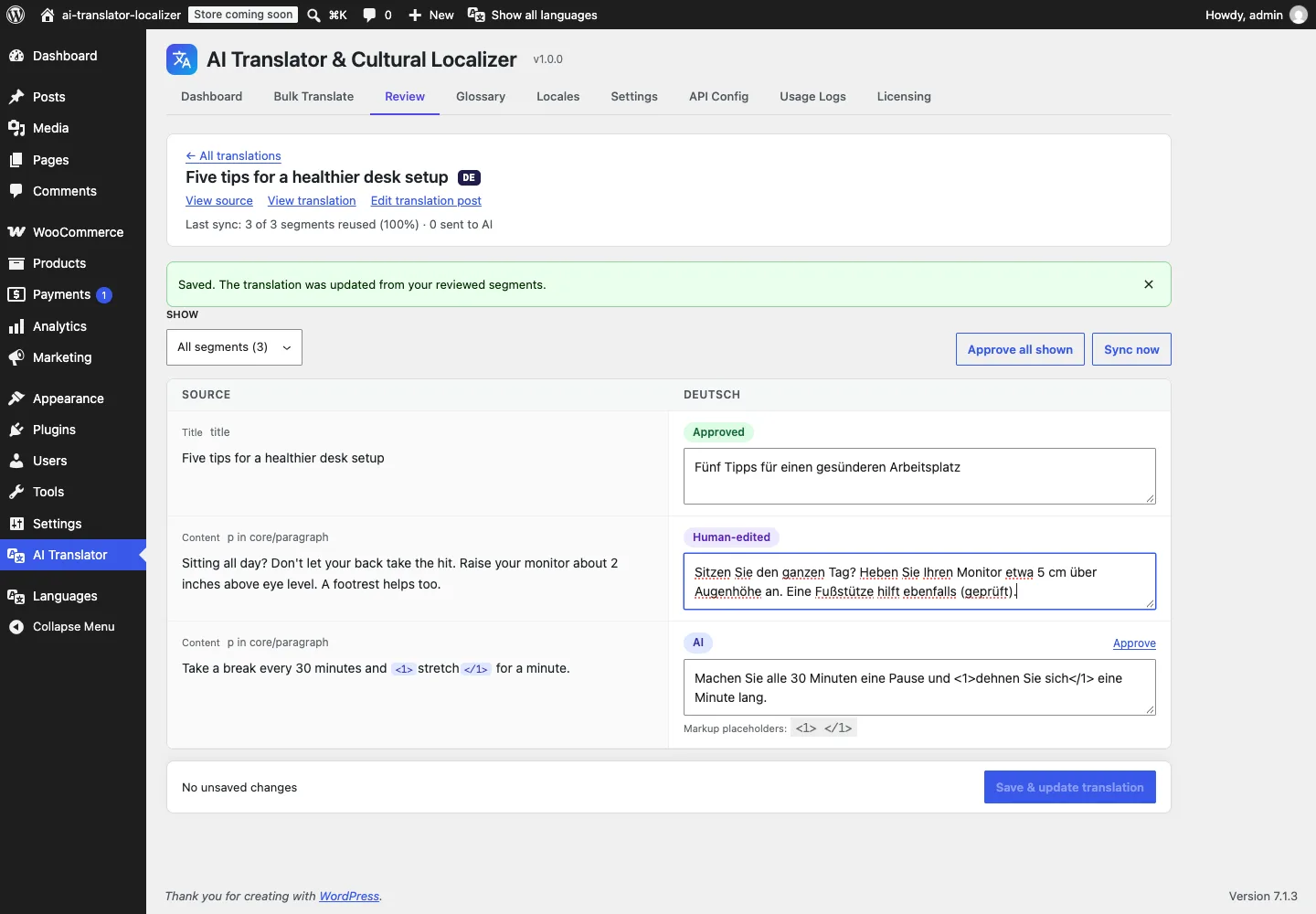Image resolution: width=1316 pixels, height=914 pixels.
Task: Click the Products icon in sidebar
Action: pyautogui.click(x=16, y=263)
